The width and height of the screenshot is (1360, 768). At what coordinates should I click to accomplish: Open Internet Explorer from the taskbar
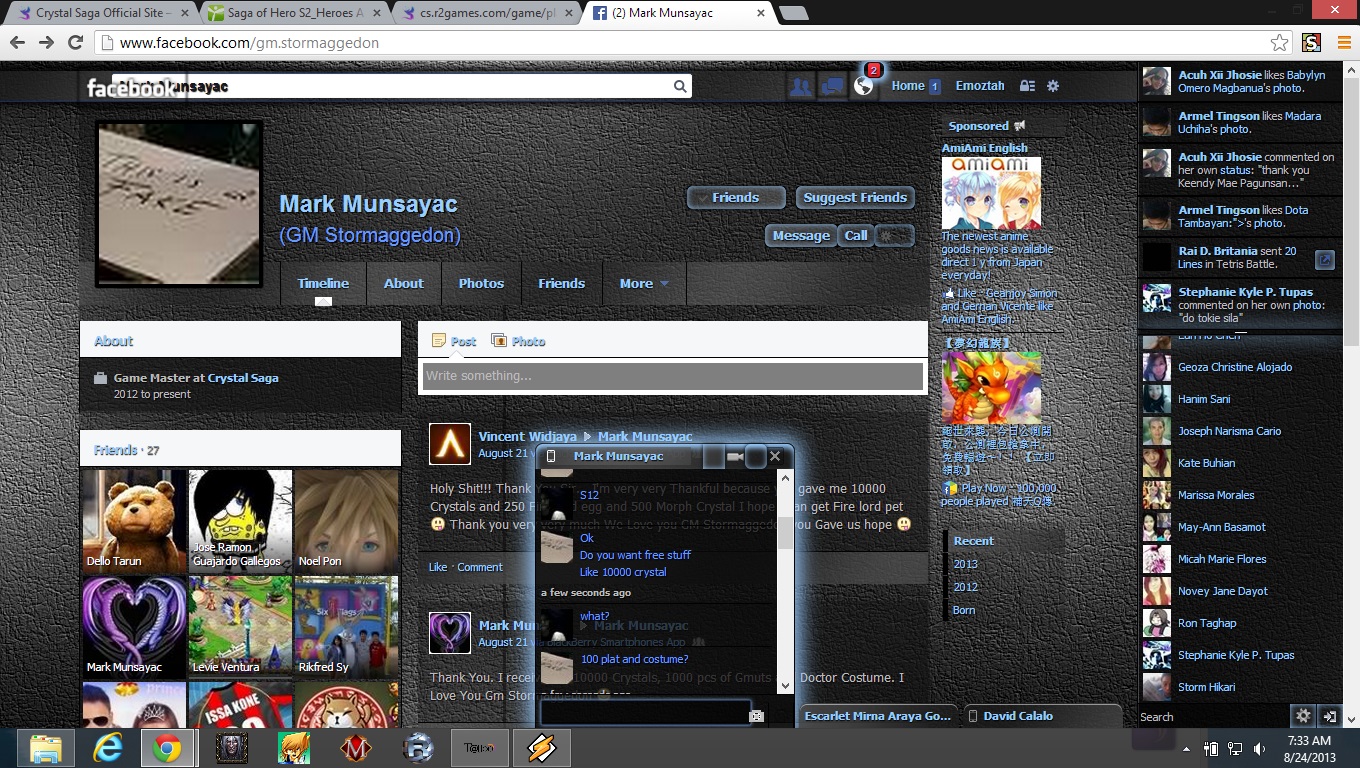coord(107,748)
